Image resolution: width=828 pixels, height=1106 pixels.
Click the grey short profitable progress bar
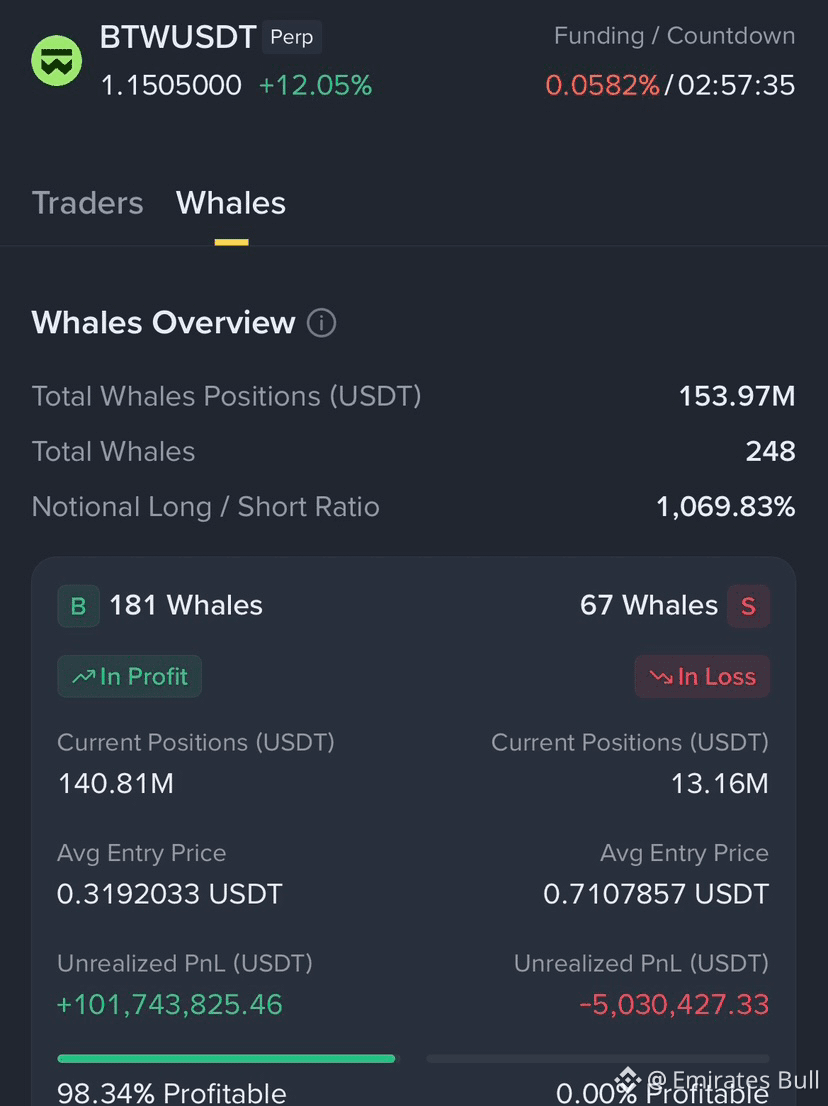(597, 1059)
